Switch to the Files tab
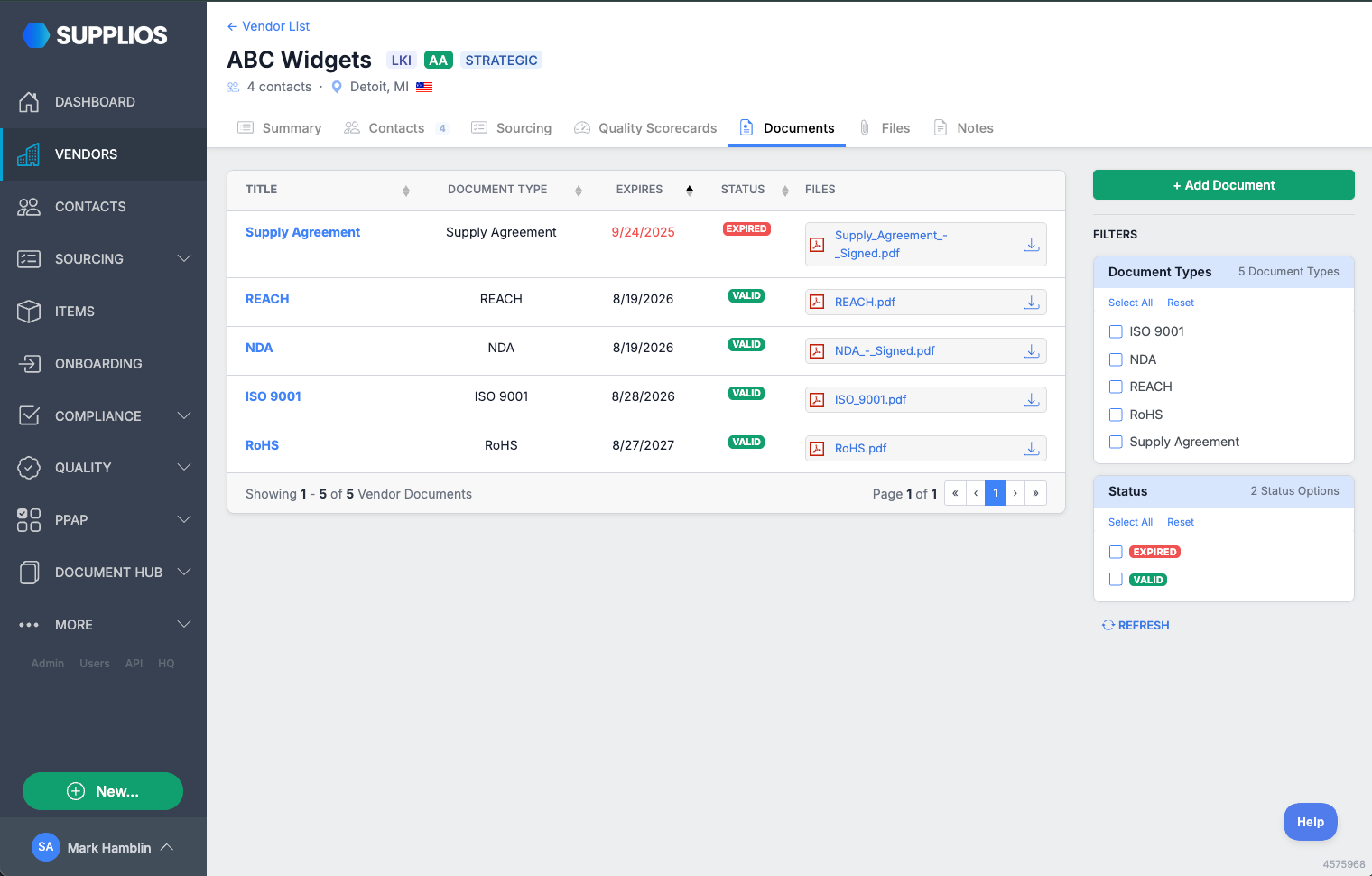The image size is (1372, 876). click(x=884, y=128)
